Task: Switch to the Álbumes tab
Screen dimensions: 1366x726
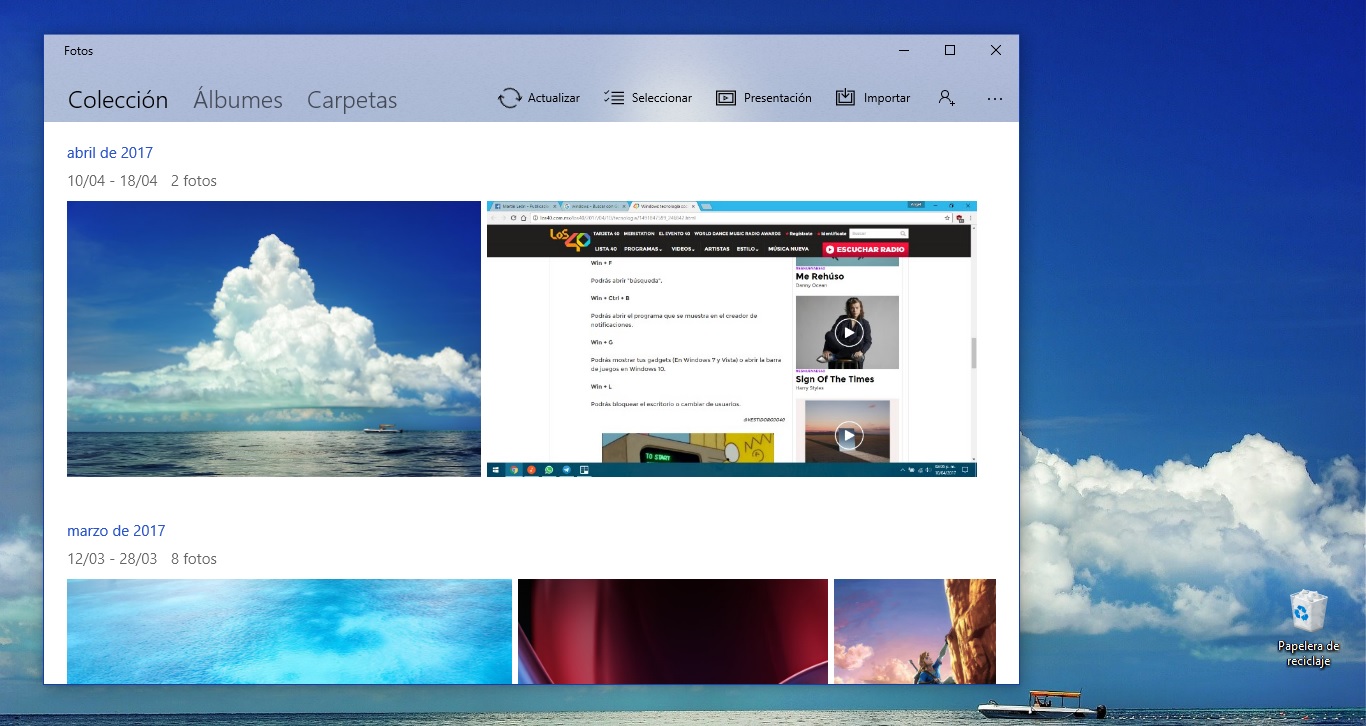Action: click(x=237, y=100)
